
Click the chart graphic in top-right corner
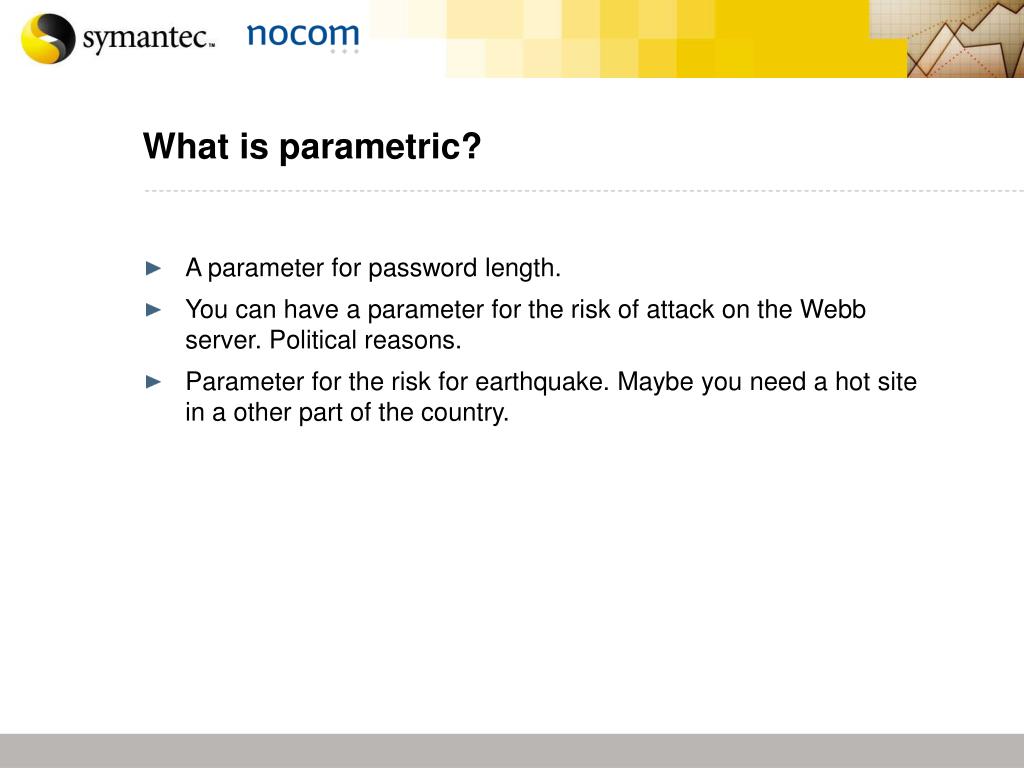[x=965, y=39]
